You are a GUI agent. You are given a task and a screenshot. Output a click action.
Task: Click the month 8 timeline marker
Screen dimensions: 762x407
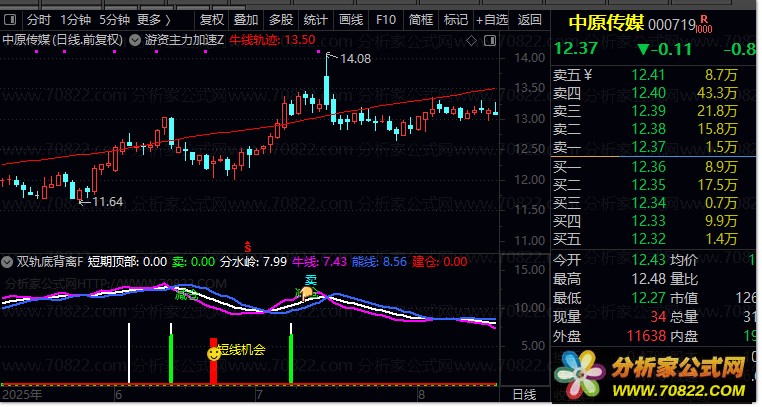click(421, 395)
